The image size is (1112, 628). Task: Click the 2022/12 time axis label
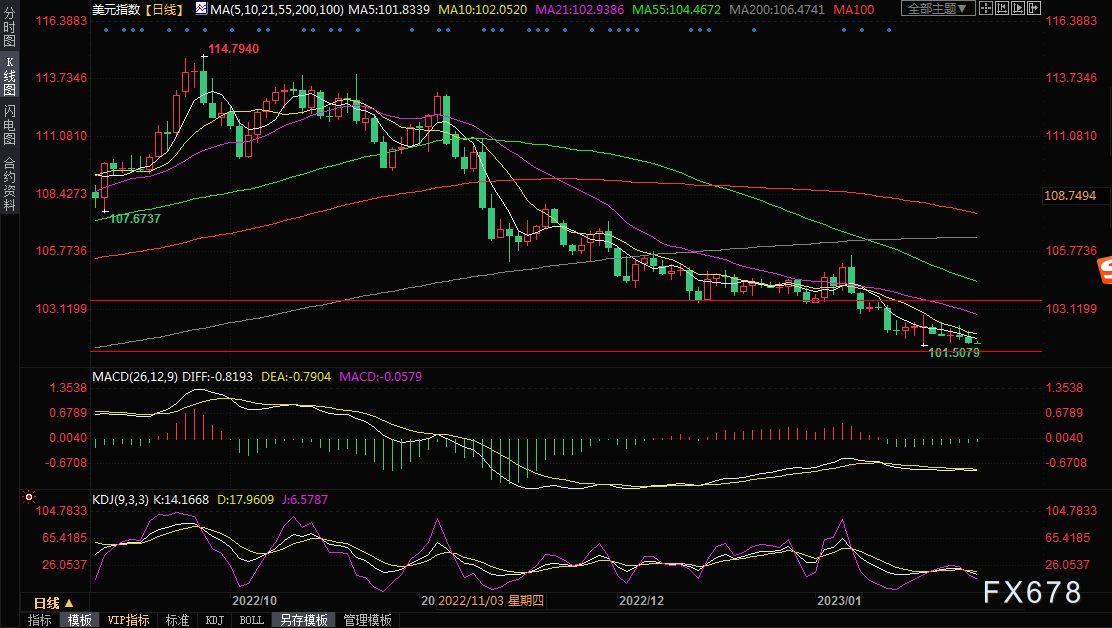click(x=641, y=600)
